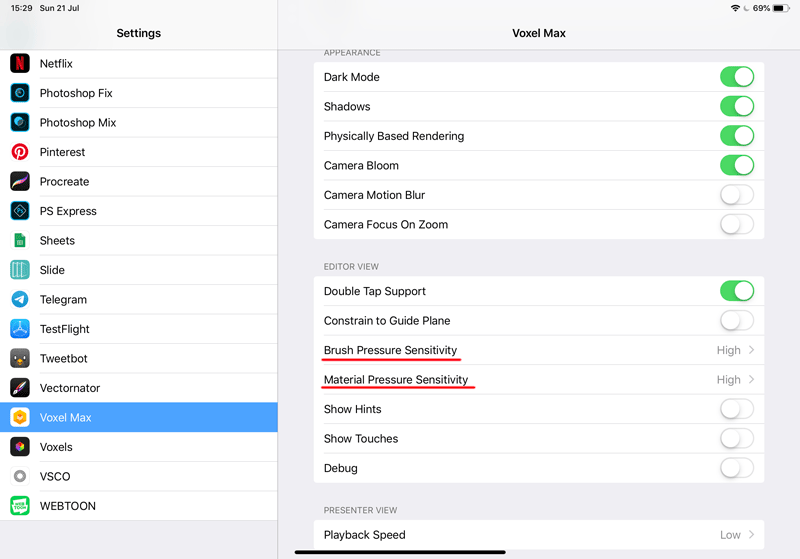Open Brush Pressure Sensitivity chevron
800x559 pixels.
pyautogui.click(x=752, y=350)
